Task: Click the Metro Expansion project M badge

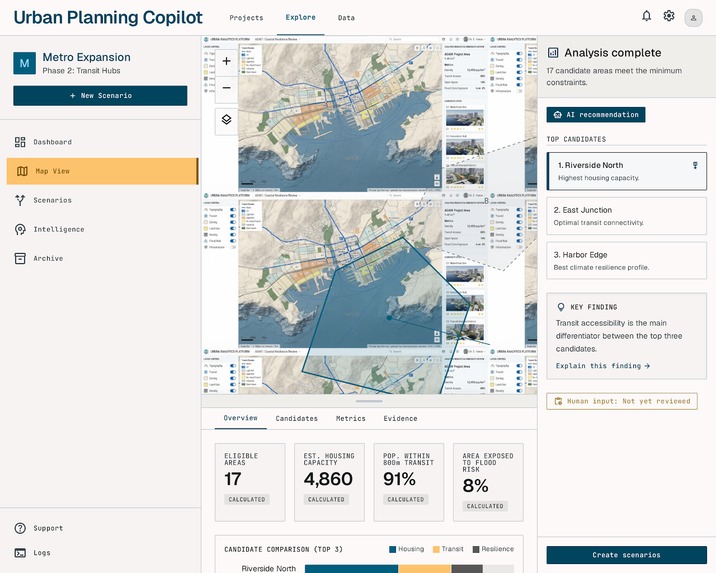Action: [x=24, y=63]
